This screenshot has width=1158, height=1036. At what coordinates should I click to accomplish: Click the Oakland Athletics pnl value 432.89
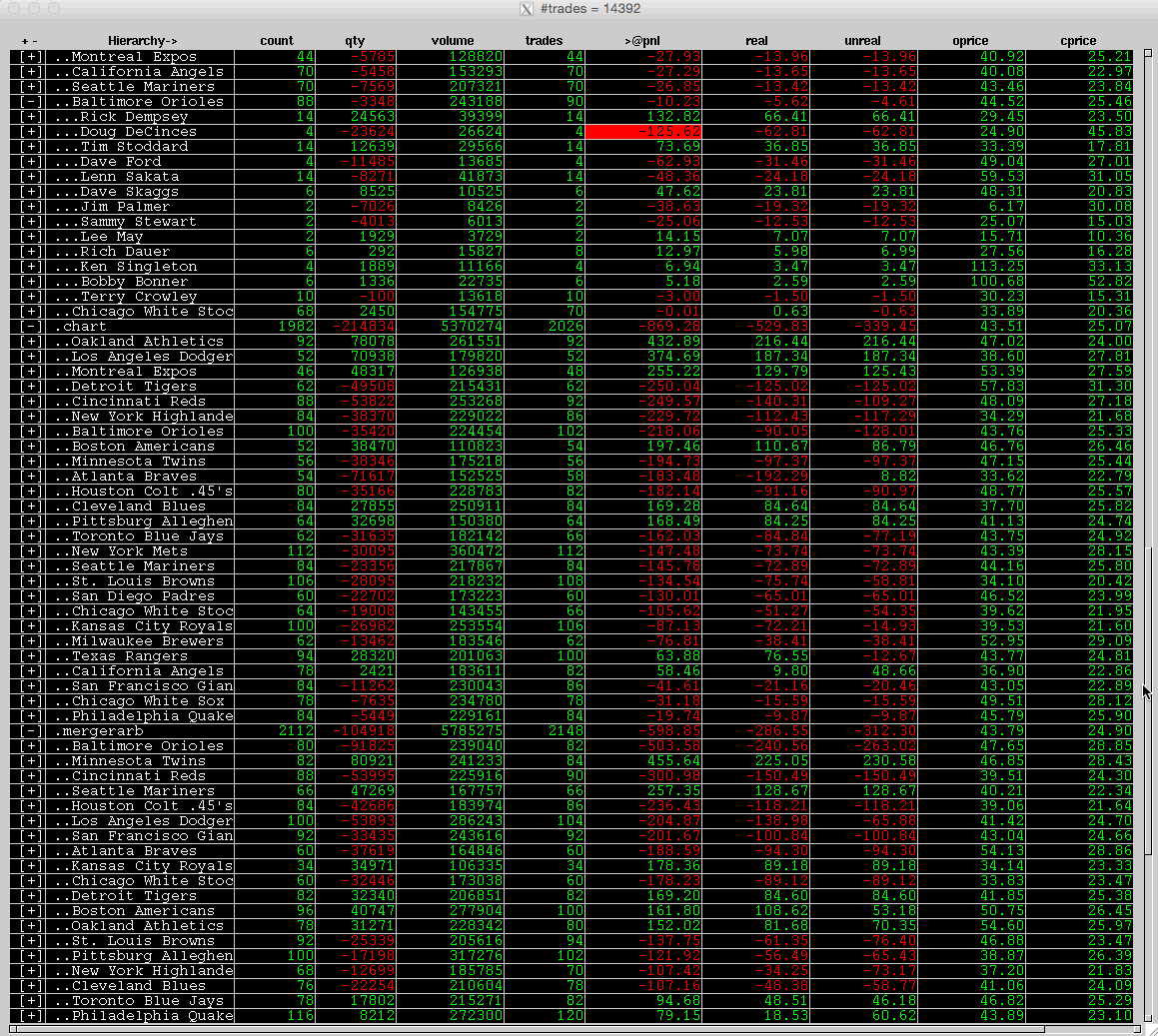click(669, 341)
